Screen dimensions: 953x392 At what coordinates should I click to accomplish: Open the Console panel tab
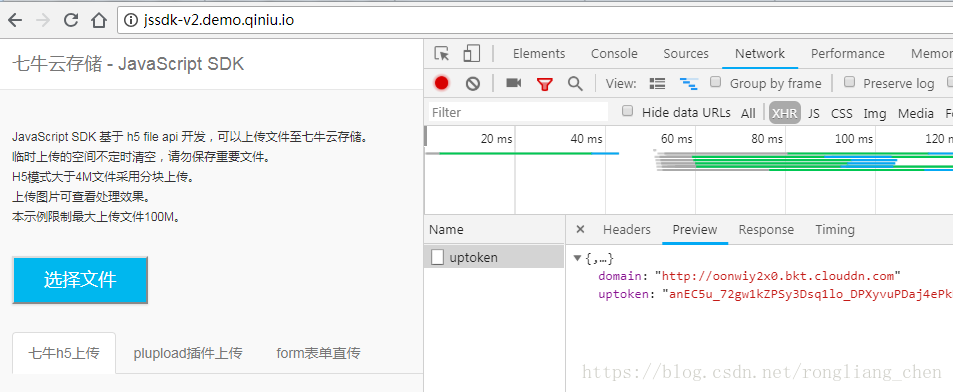614,53
